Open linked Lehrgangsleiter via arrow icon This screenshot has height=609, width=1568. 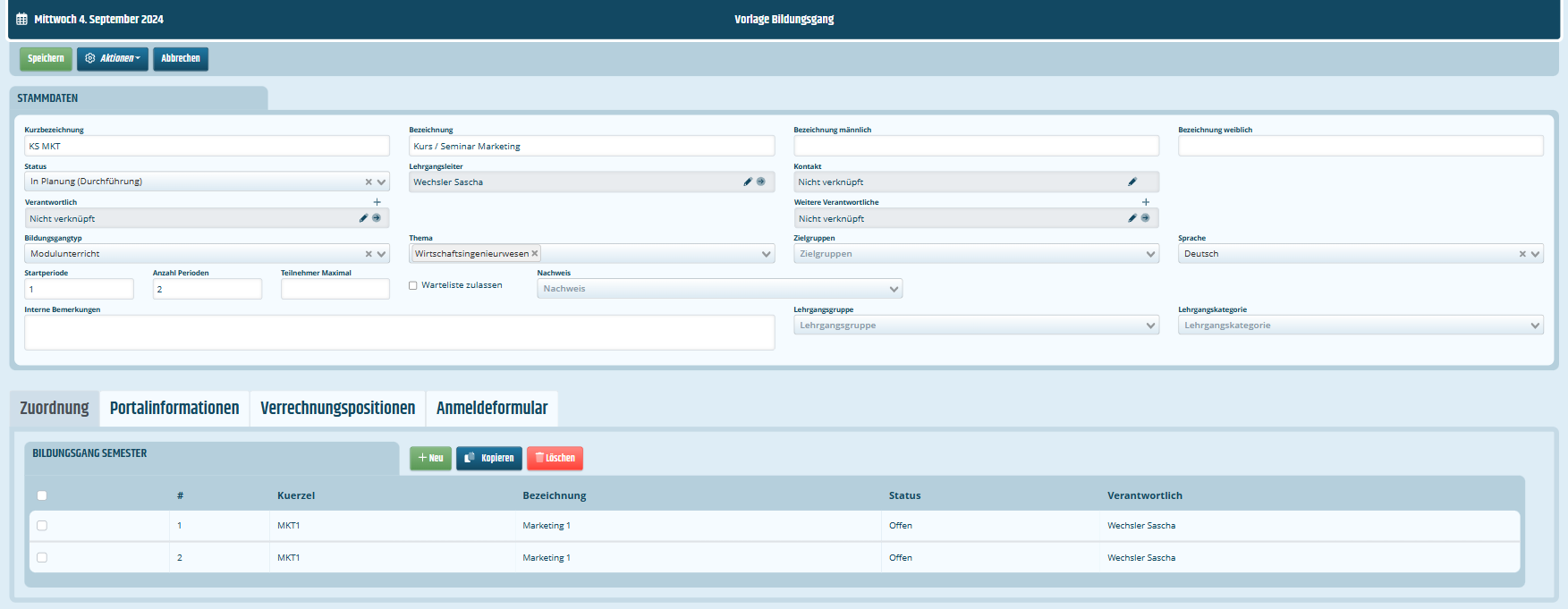coord(761,182)
